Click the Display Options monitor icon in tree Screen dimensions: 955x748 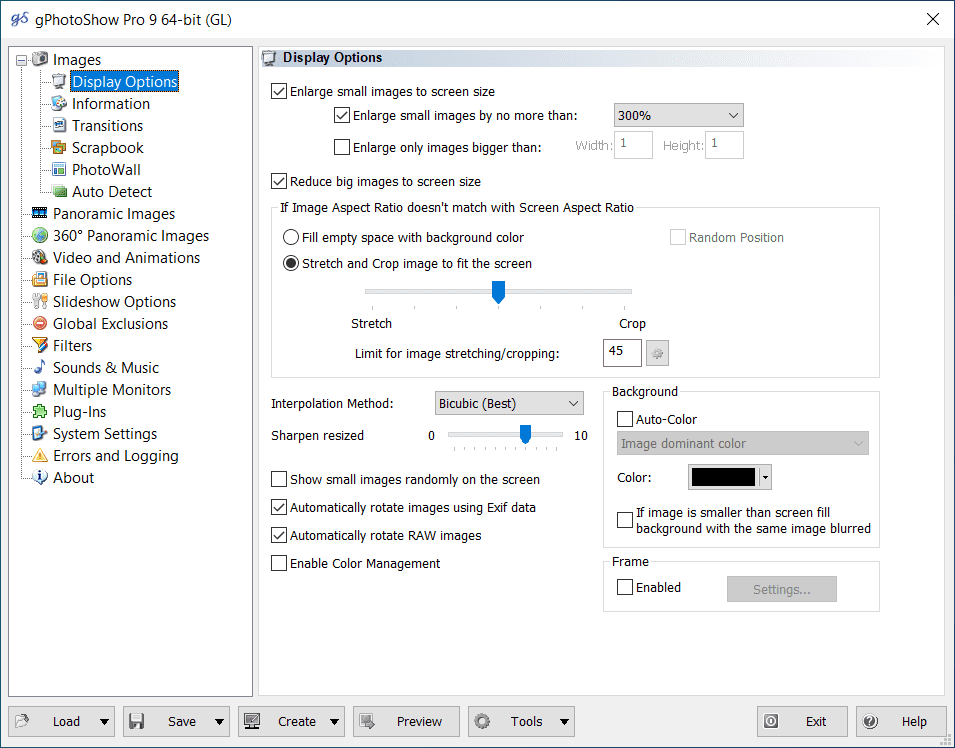[x=59, y=81]
